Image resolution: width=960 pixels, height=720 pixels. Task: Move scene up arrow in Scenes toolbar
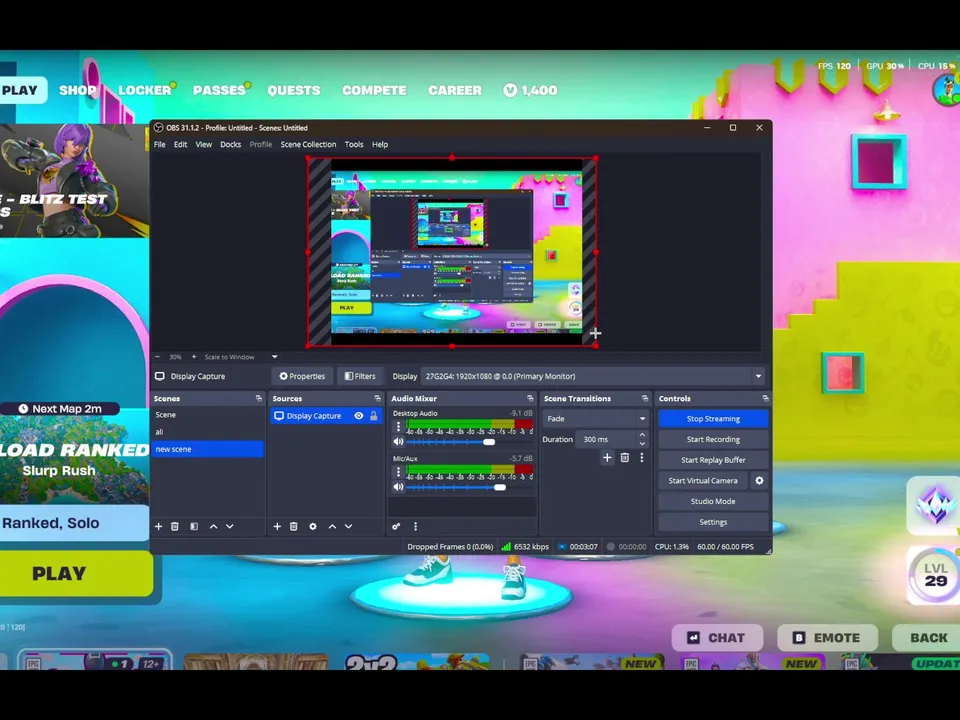[x=213, y=527]
